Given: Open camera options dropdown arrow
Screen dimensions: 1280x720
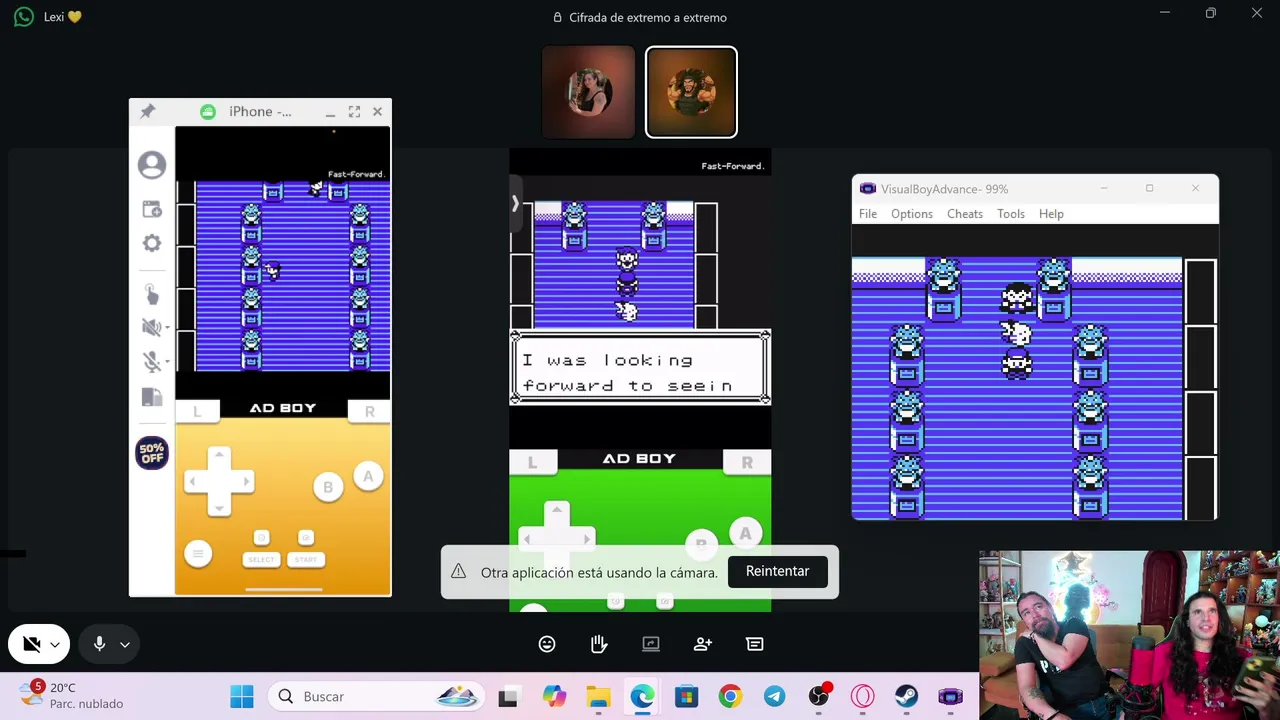Looking at the screenshot, I should click(55, 645).
